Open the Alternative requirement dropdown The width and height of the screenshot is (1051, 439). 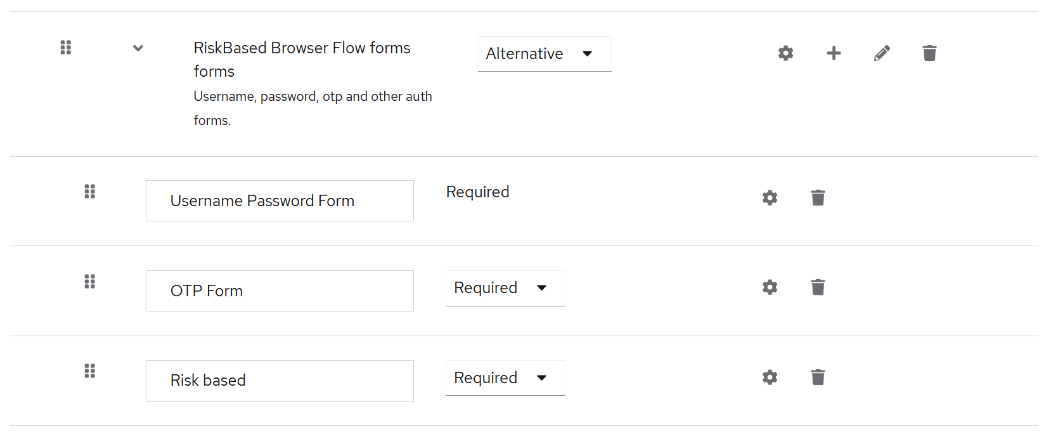(544, 54)
